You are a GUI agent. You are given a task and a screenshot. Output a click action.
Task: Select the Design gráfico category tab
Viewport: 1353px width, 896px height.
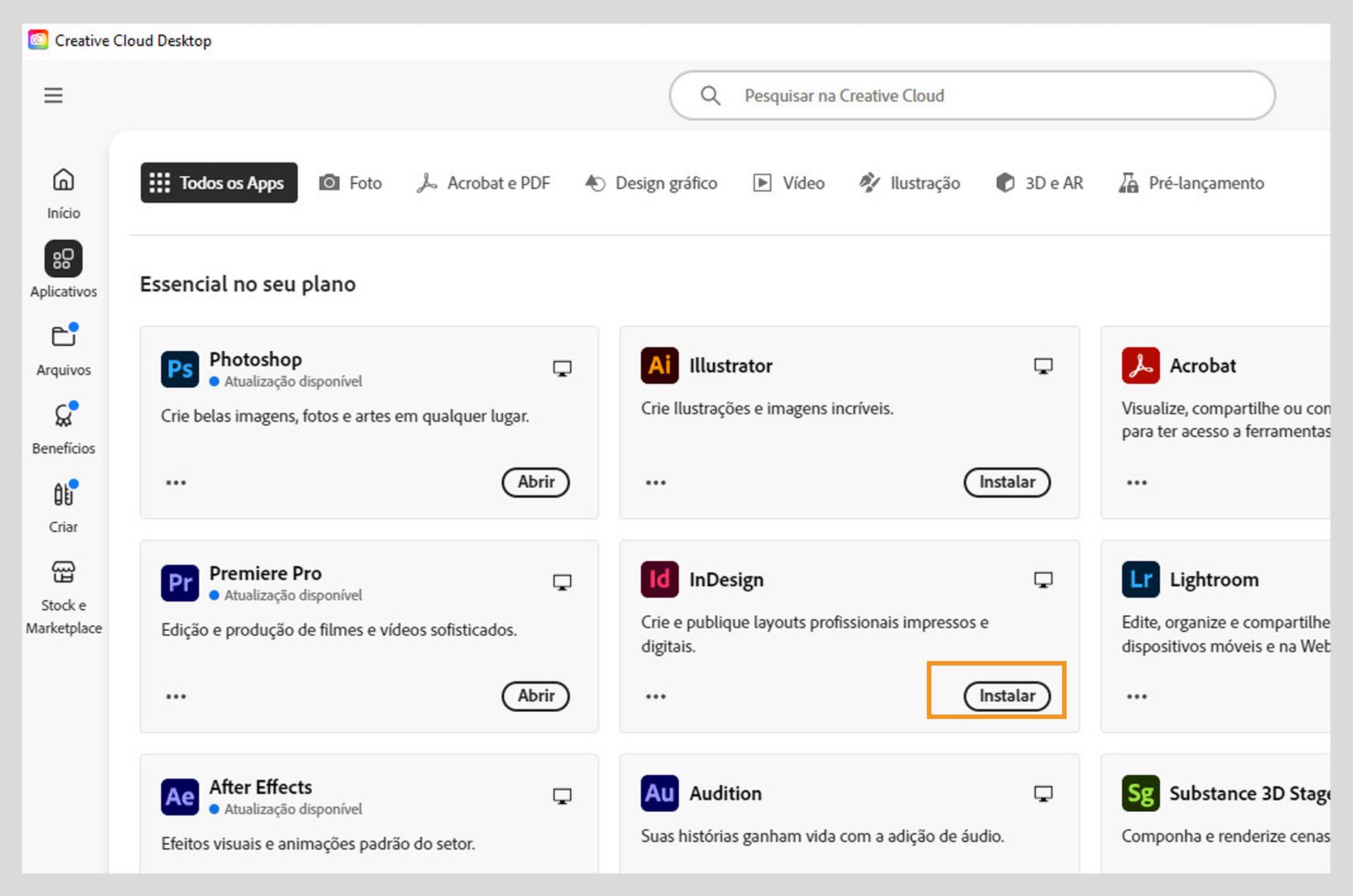coord(651,183)
